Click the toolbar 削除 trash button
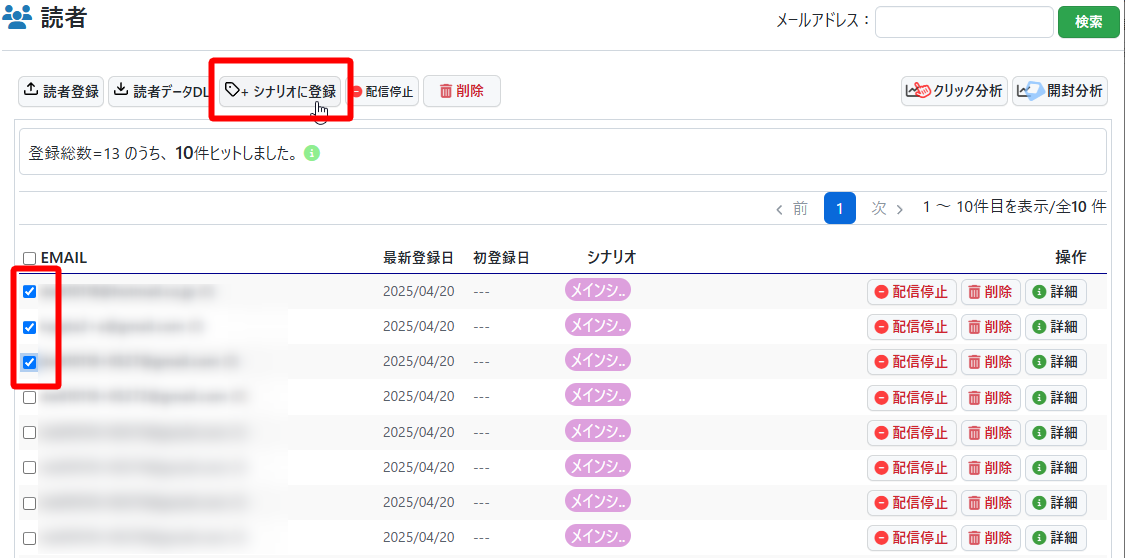Screen dimensions: 1125x558 click(461, 91)
